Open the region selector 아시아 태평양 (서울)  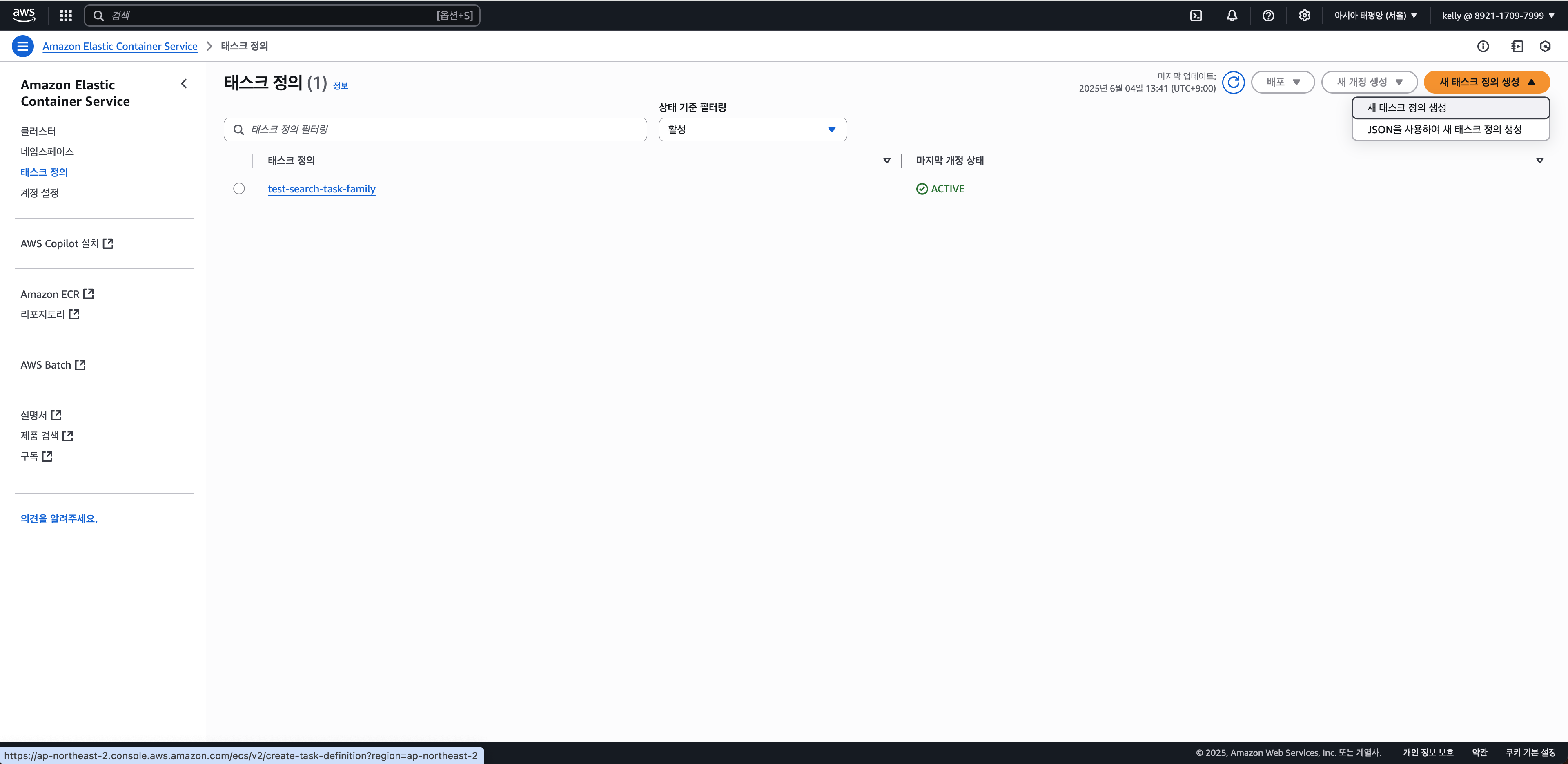tap(1375, 16)
